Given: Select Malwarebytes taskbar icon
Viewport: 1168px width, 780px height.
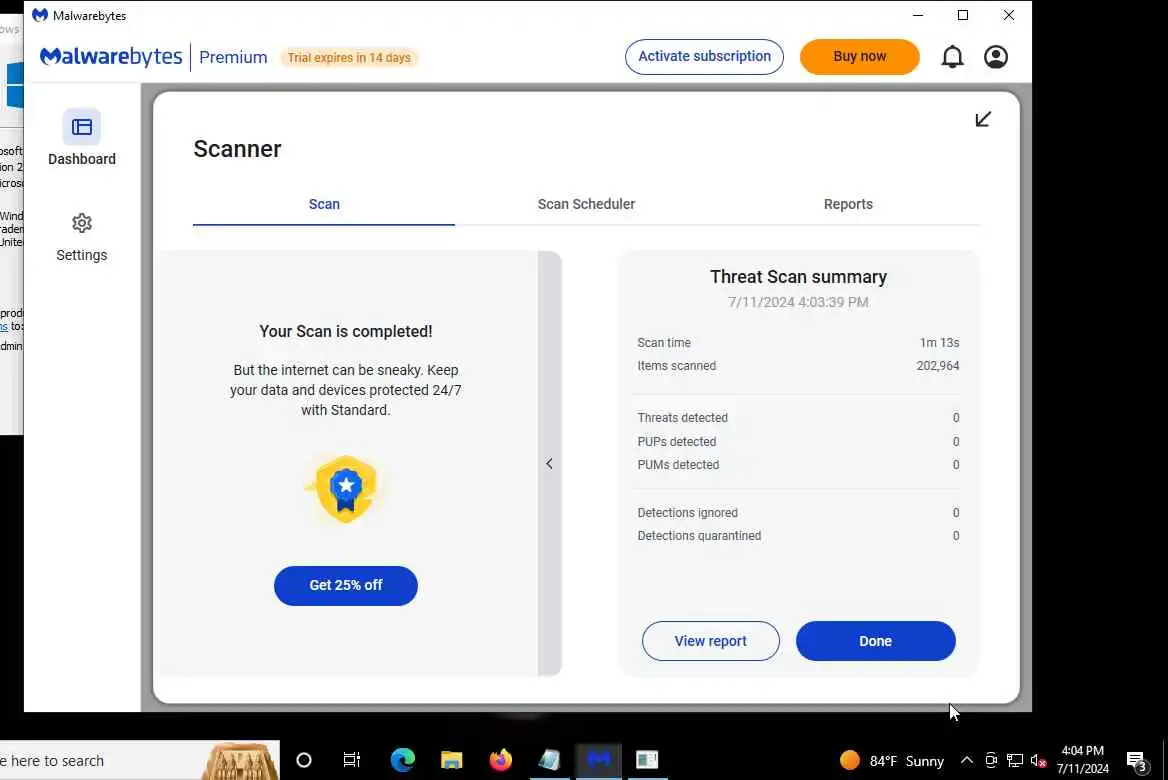Looking at the screenshot, I should coord(599,760).
